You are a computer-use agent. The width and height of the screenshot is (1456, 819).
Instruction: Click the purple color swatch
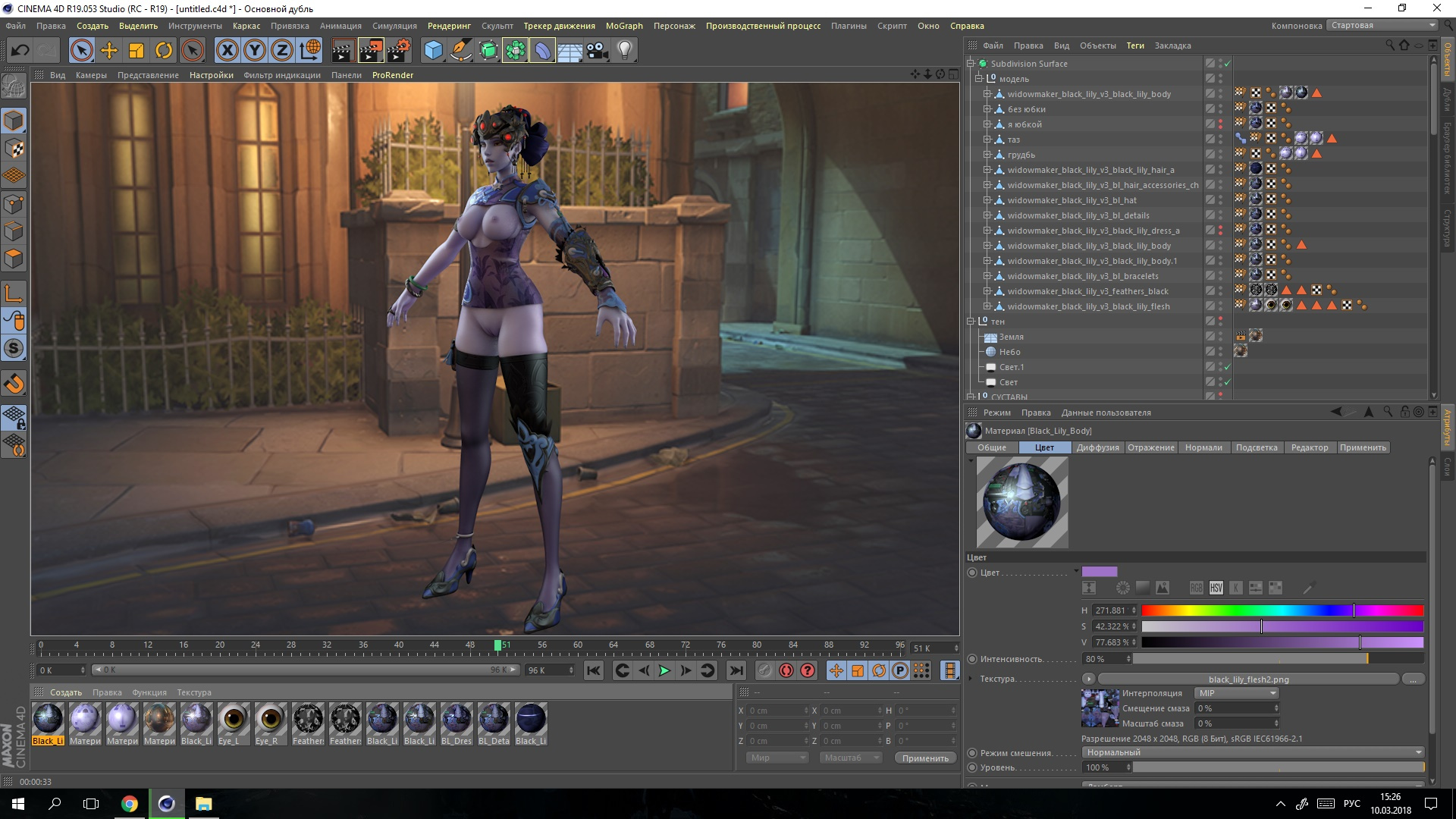tap(1100, 572)
